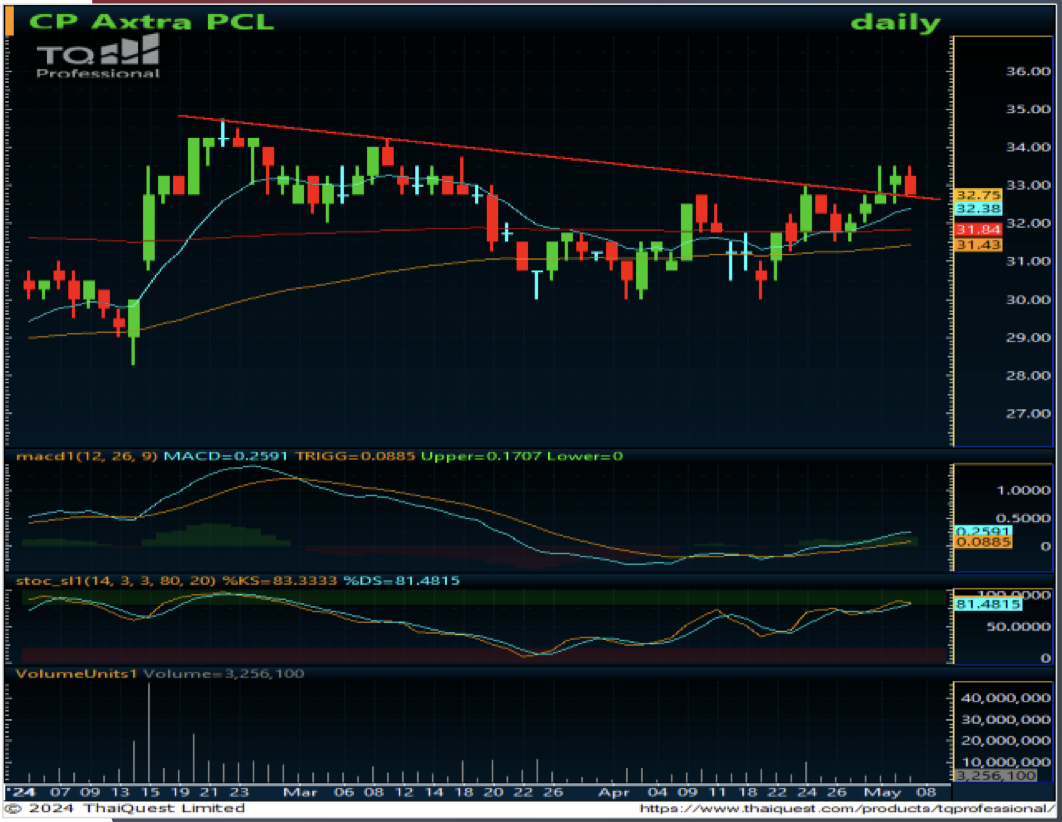Click the 31.00 price axis label
Screen dimensions: 1062x822
1027,261
